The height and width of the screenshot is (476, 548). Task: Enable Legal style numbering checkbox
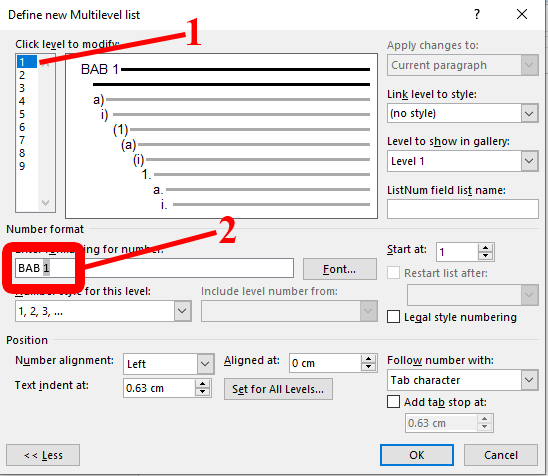(394, 317)
